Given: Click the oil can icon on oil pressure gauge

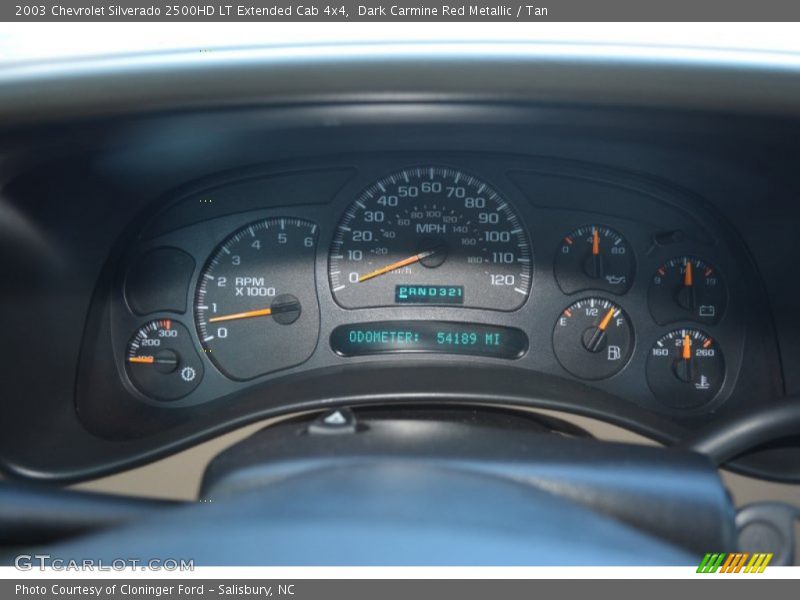Looking at the screenshot, I should point(615,280).
